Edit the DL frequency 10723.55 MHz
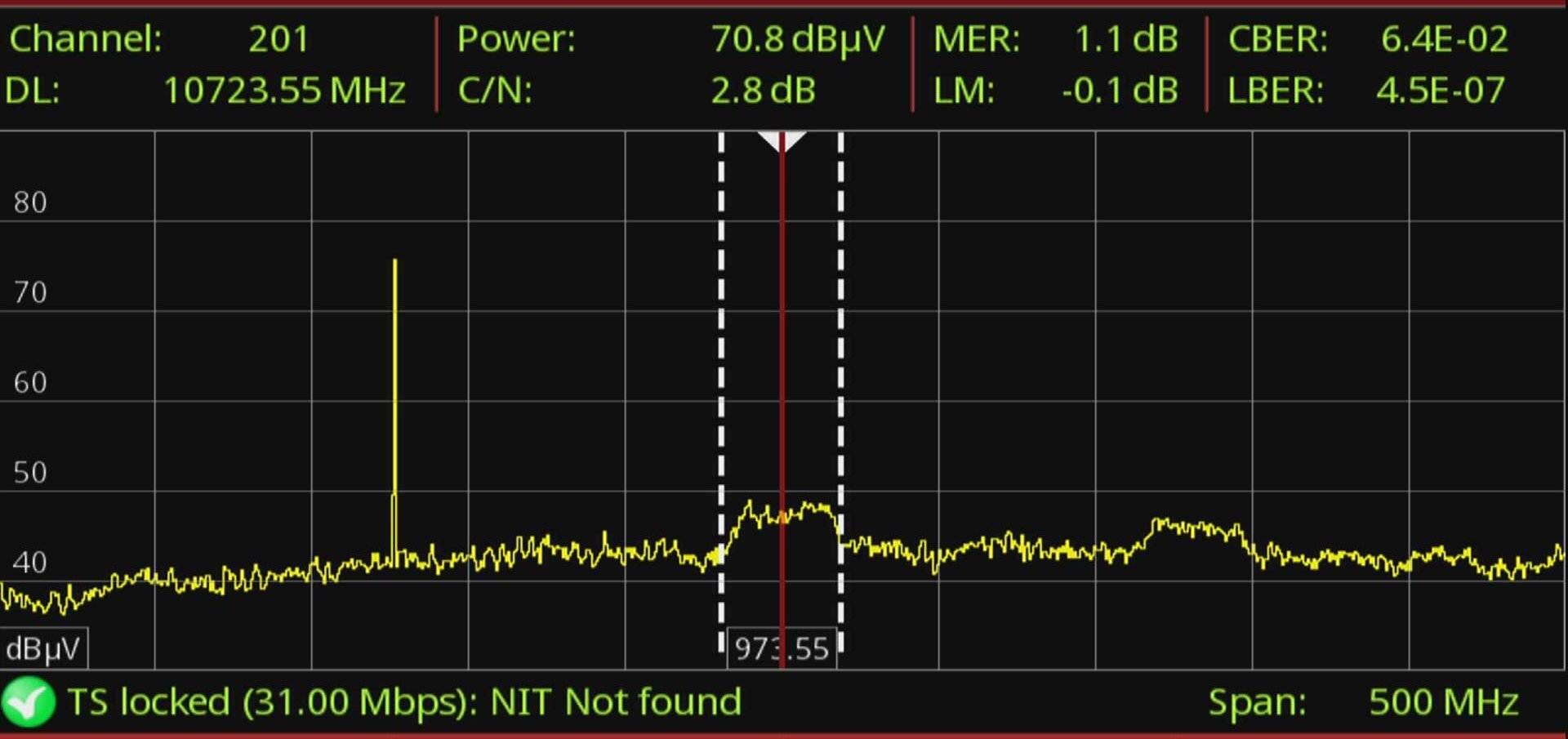 pyautogui.click(x=284, y=91)
